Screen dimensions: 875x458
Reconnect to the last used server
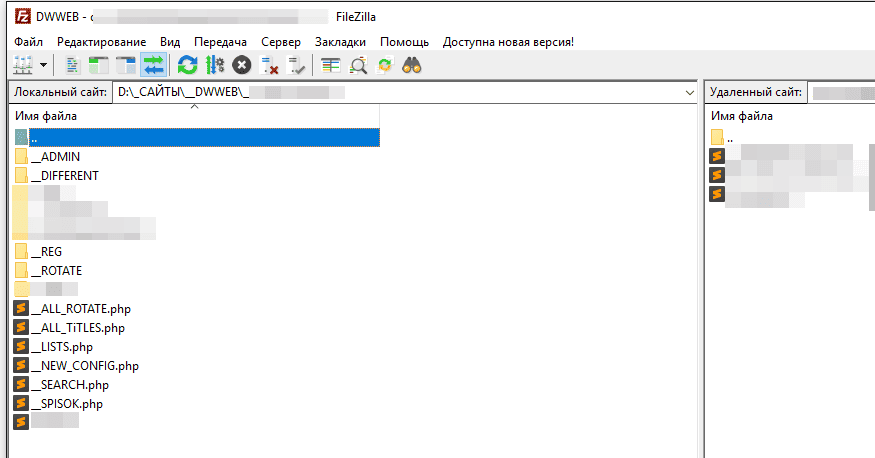[x=296, y=65]
